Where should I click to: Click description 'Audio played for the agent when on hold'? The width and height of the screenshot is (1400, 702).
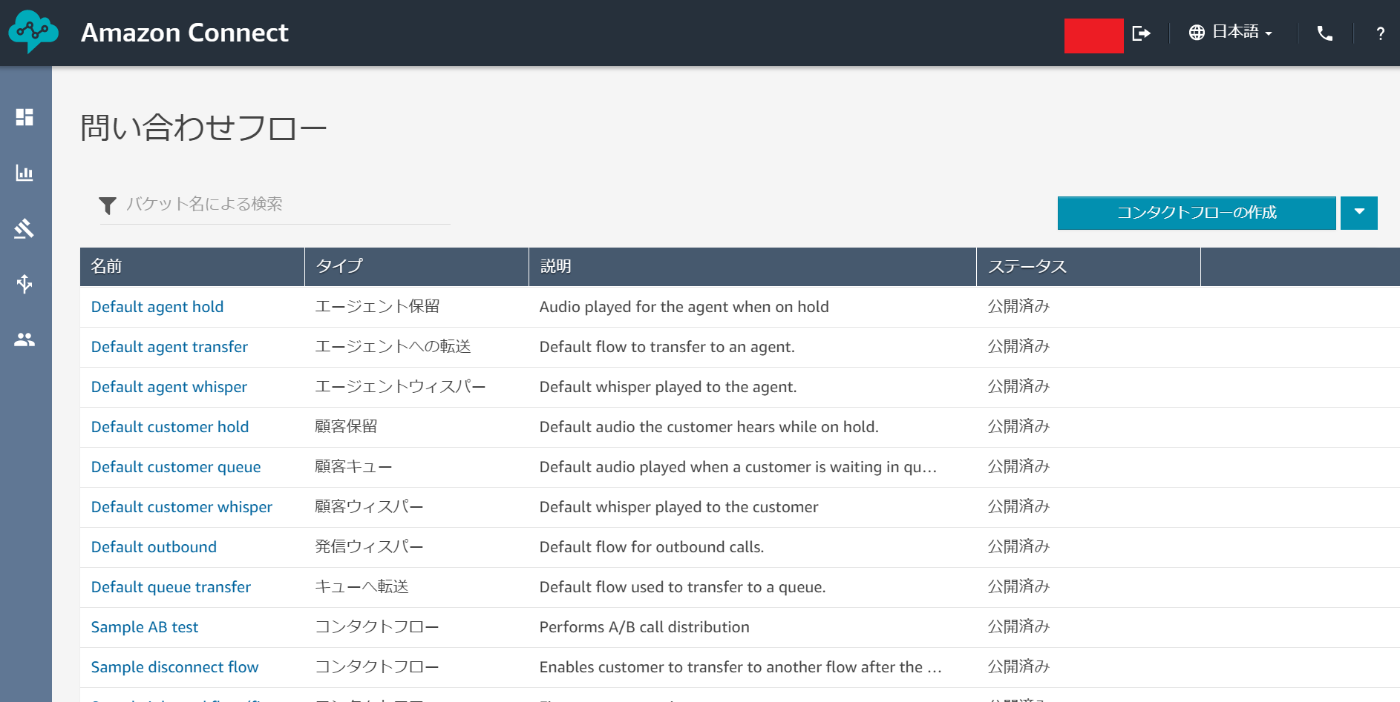pyautogui.click(x=684, y=307)
